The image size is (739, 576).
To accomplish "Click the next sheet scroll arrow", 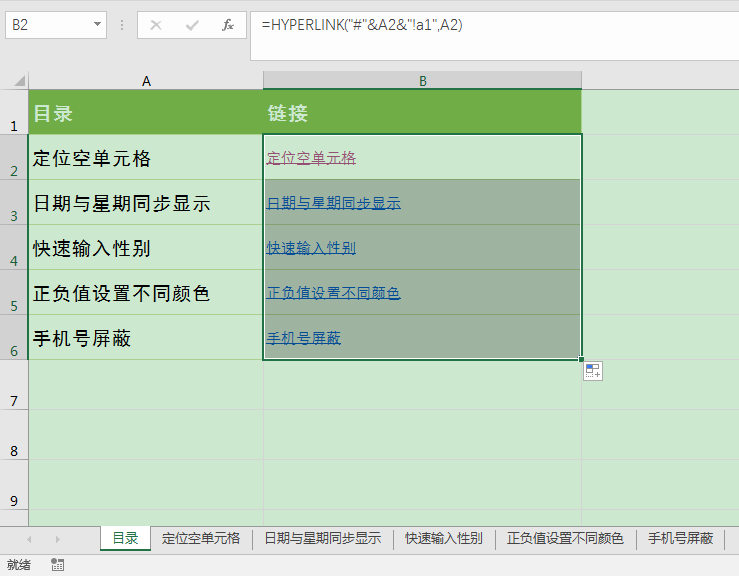I will click(57, 539).
